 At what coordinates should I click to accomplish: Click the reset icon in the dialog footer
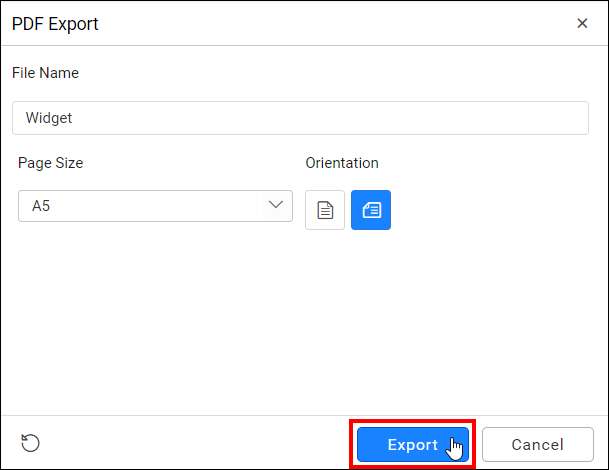[30, 443]
